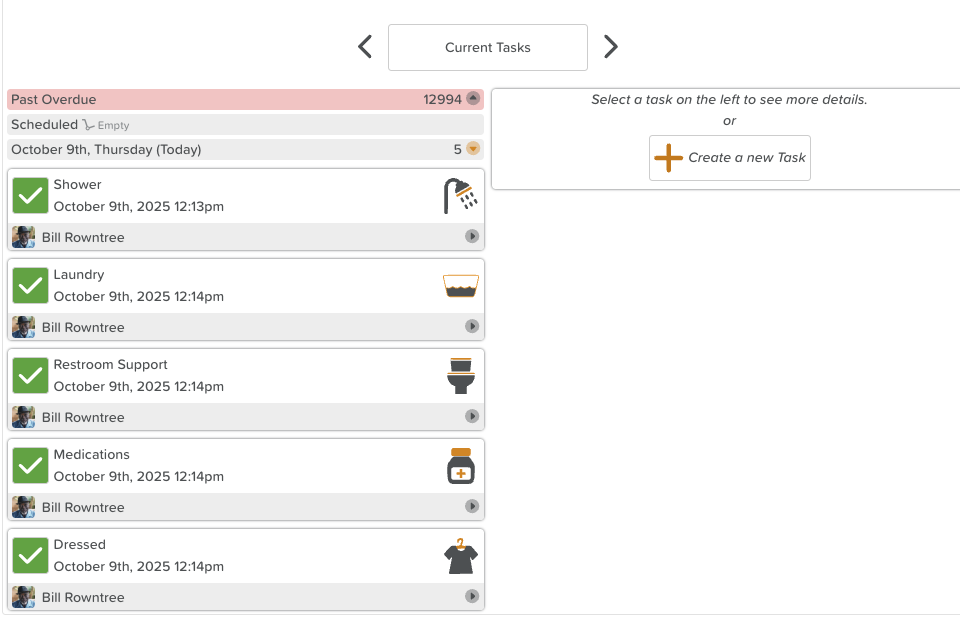Go to the next task view arrow
Image resolution: width=960 pixels, height=626 pixels.
click(610, 47)
